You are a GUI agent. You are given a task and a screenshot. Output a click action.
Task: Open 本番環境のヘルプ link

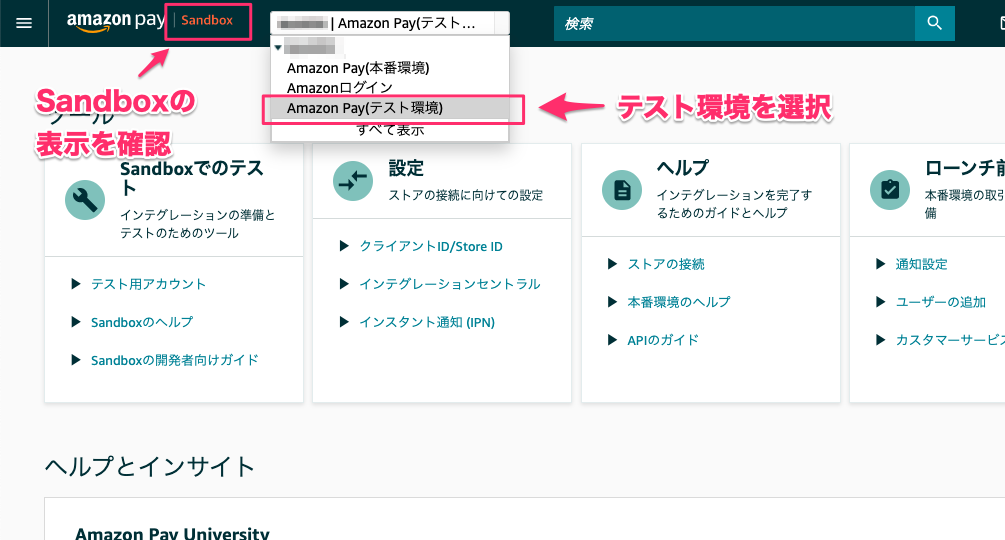[x=679, y=302]
